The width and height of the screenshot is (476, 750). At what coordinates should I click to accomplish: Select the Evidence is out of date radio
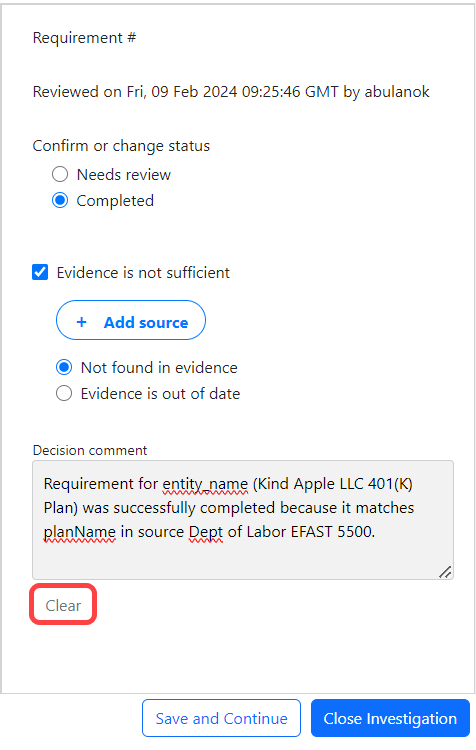[64, 393]
